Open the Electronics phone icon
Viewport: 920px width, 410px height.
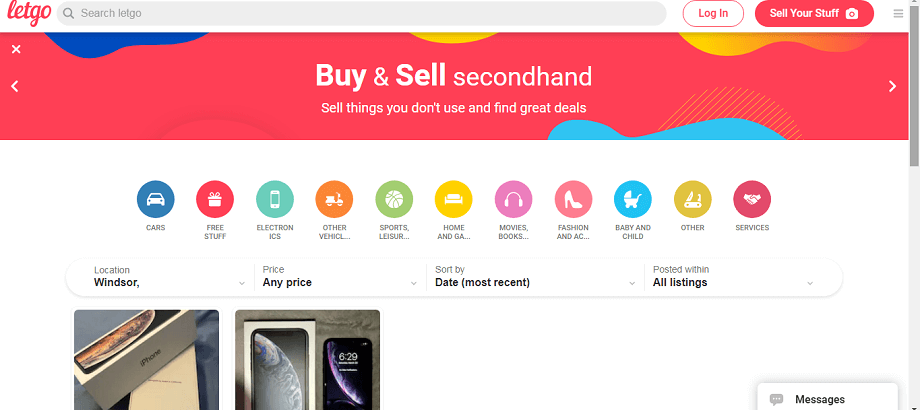(x=275, y=199)
